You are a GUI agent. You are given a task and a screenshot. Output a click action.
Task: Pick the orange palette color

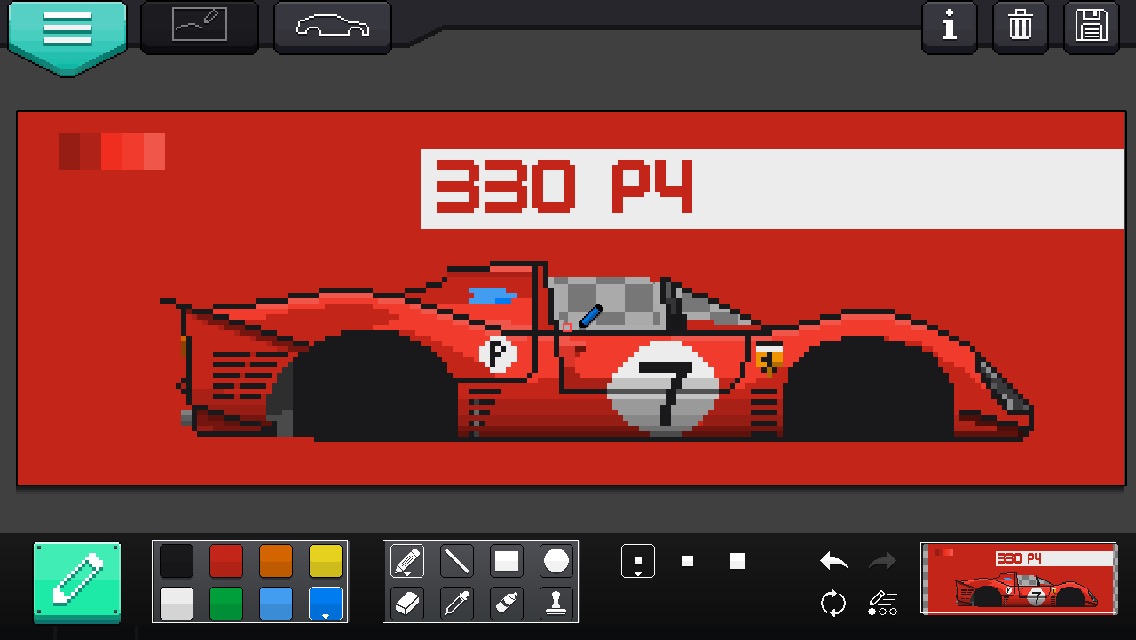point(275,560)
